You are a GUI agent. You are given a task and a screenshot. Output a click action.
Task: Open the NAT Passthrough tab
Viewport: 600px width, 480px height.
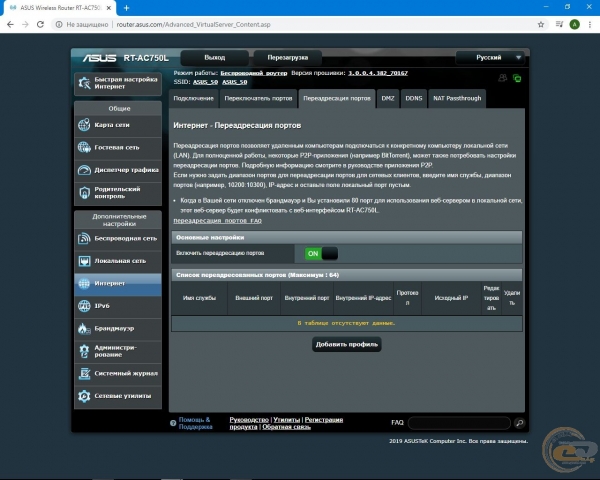pos(457,98)
